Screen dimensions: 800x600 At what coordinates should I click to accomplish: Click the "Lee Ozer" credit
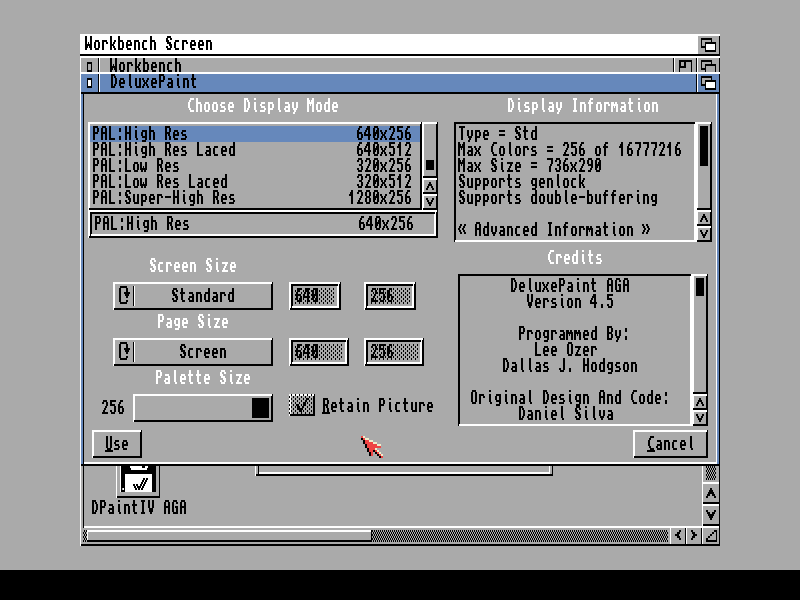pos(566,349)
